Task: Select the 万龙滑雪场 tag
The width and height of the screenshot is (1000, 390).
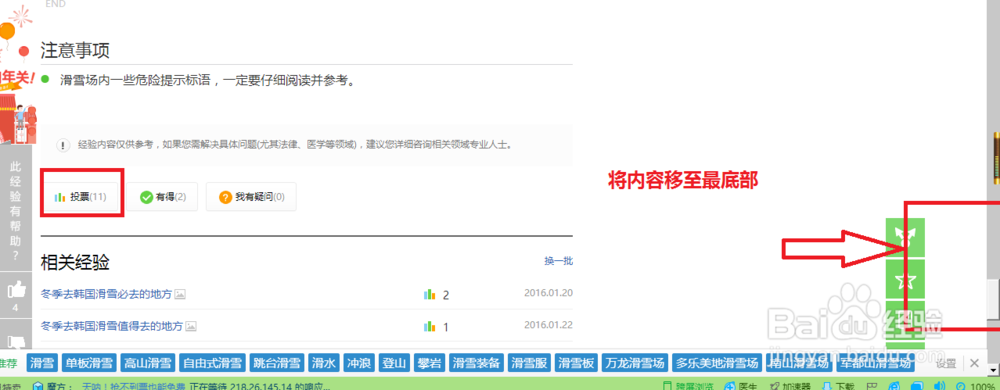Action: 635,364
